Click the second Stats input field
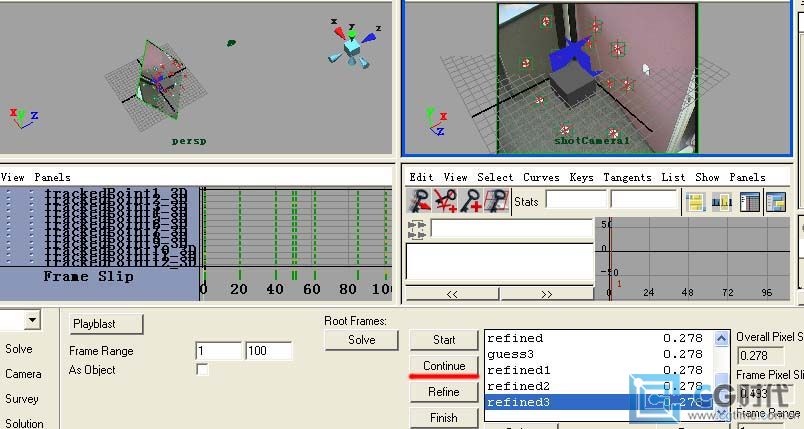 pyautogui.click(x=644, y=199)
